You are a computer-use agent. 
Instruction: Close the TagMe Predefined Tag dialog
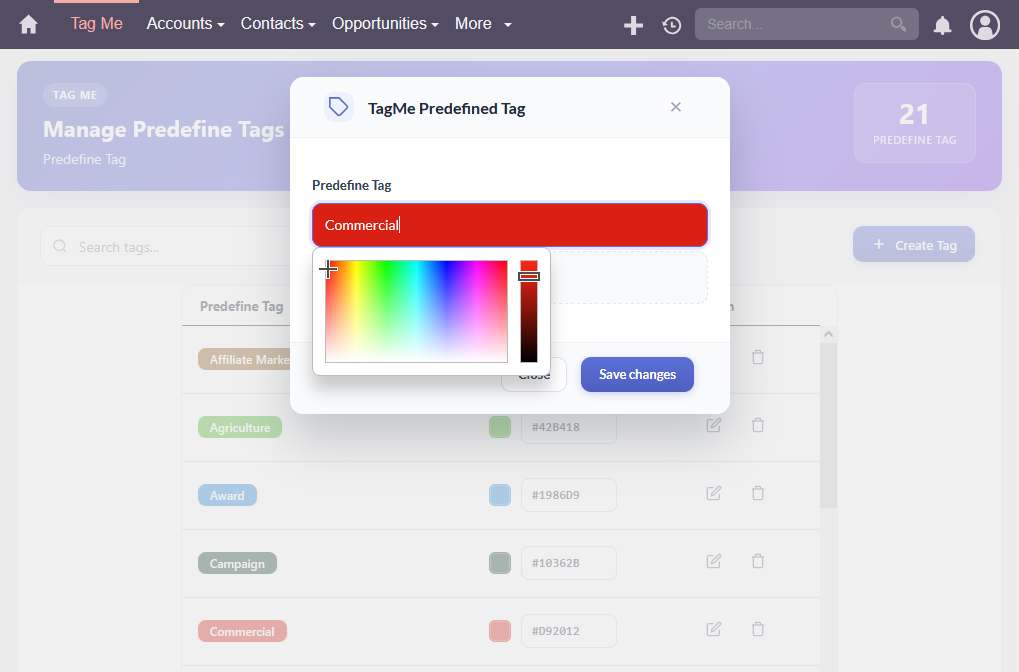pos(676,107)
